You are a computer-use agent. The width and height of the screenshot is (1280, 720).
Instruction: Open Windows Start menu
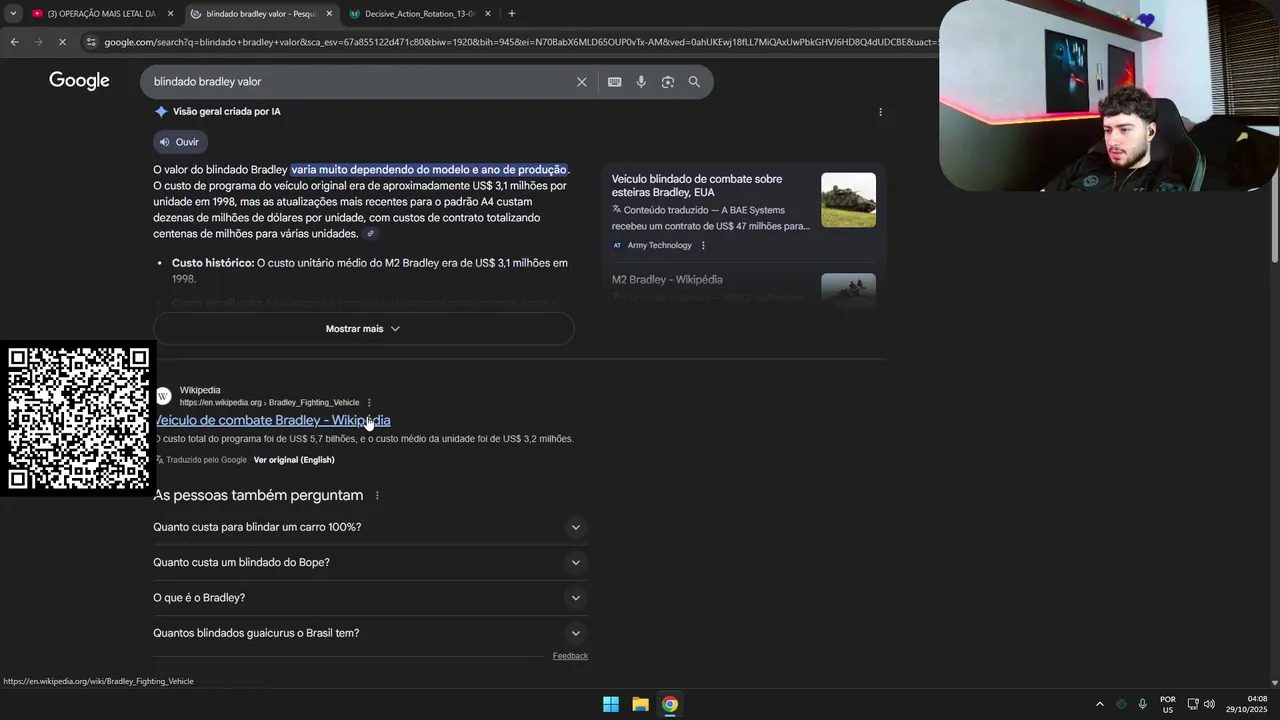(x=611, y=704)
